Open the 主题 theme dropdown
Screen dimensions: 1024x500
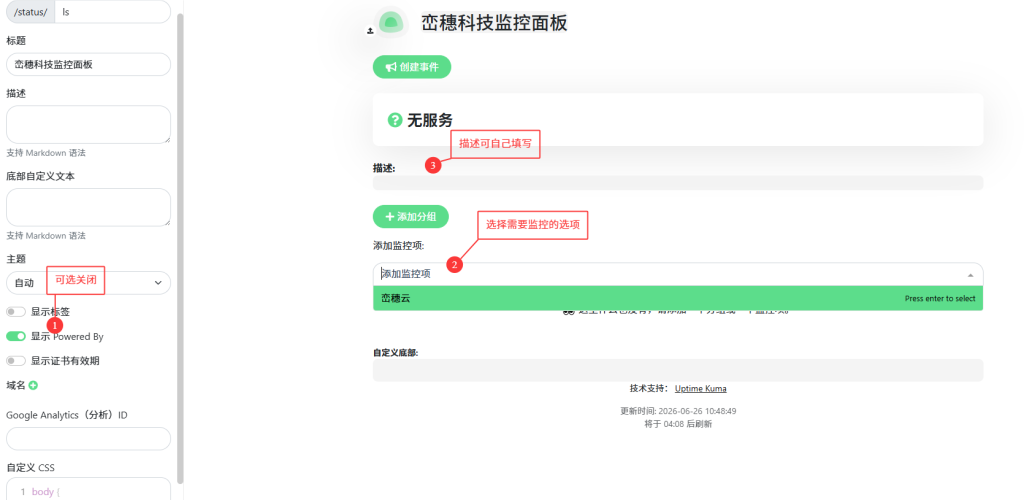(88, 283)
